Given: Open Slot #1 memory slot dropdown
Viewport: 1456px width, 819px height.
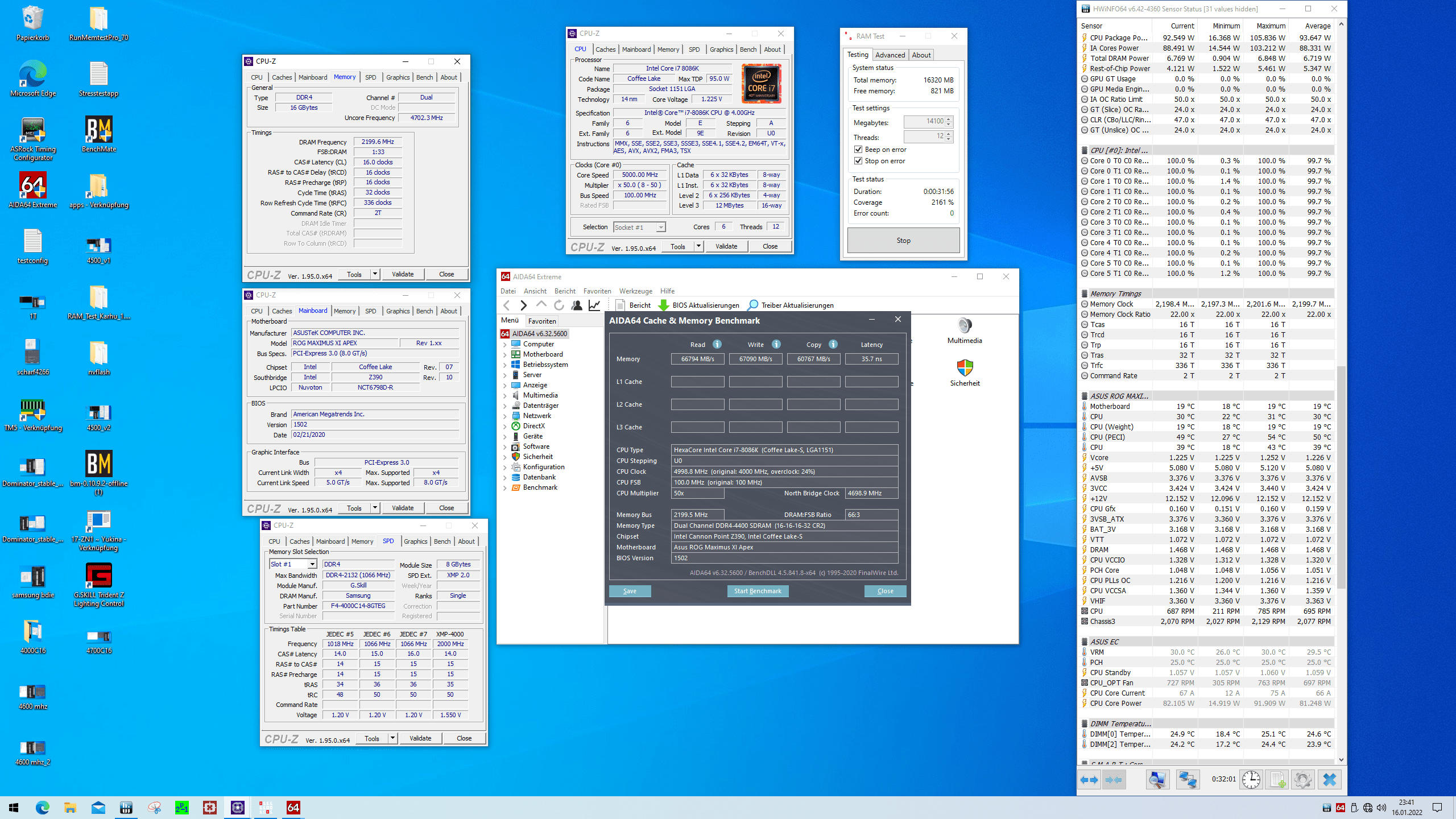Looking at the screenshot, I should [312, 564].
